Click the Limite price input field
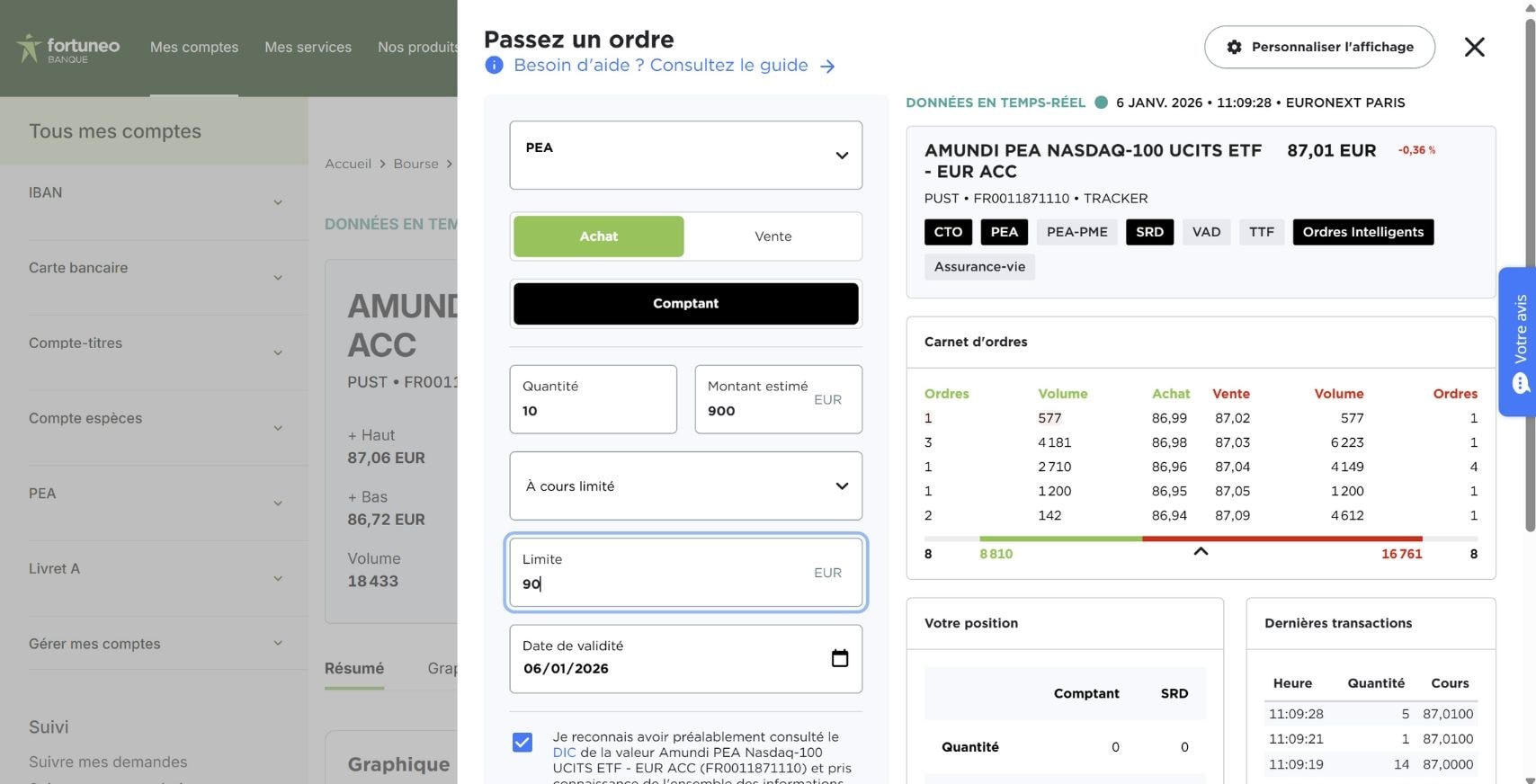 (685, 573)
